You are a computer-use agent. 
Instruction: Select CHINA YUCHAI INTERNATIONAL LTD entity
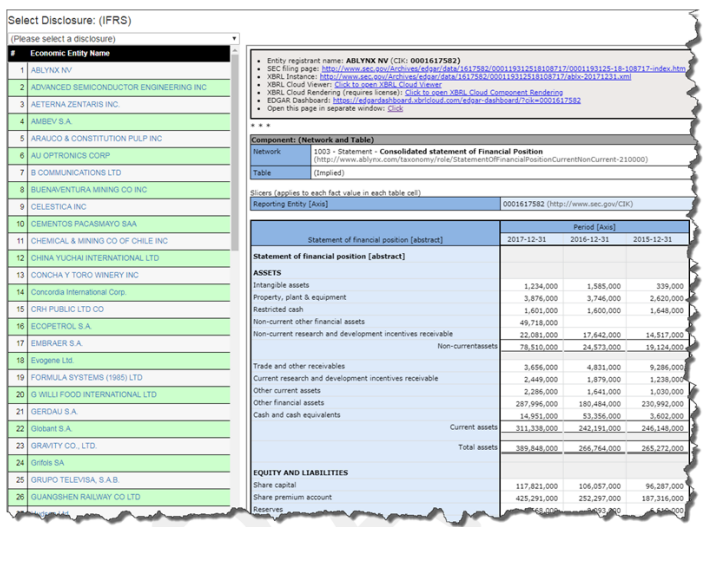click(x=95, y=258)
